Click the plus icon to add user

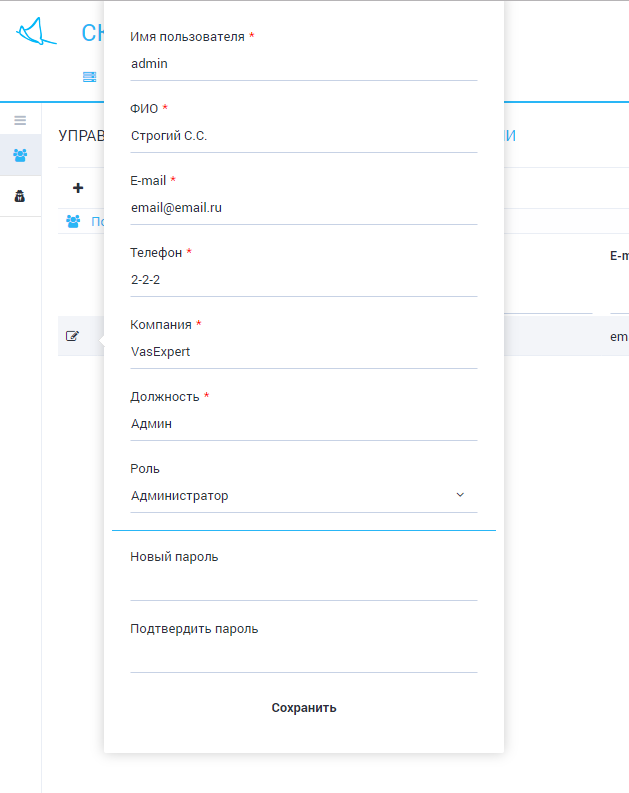tap(78, 188)
